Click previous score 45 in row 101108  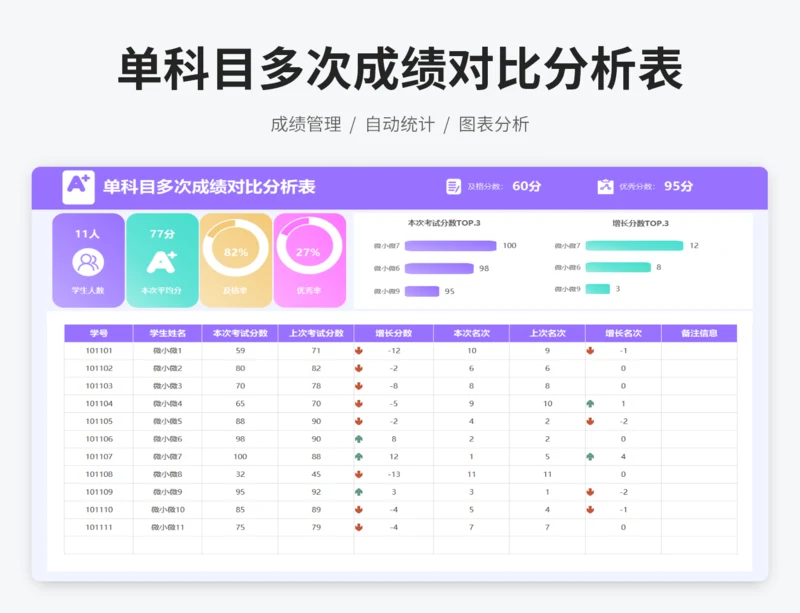coord(316,474)
